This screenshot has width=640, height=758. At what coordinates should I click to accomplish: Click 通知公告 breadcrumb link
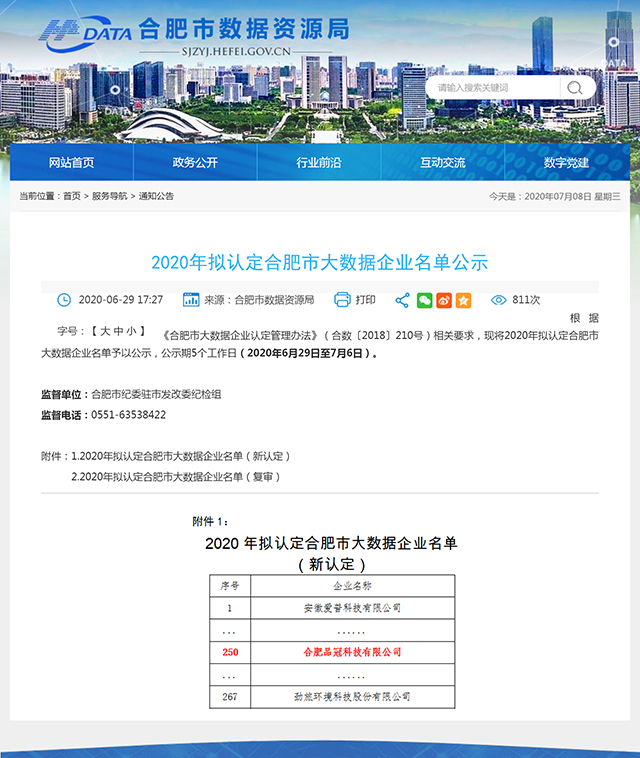point(156,196)
